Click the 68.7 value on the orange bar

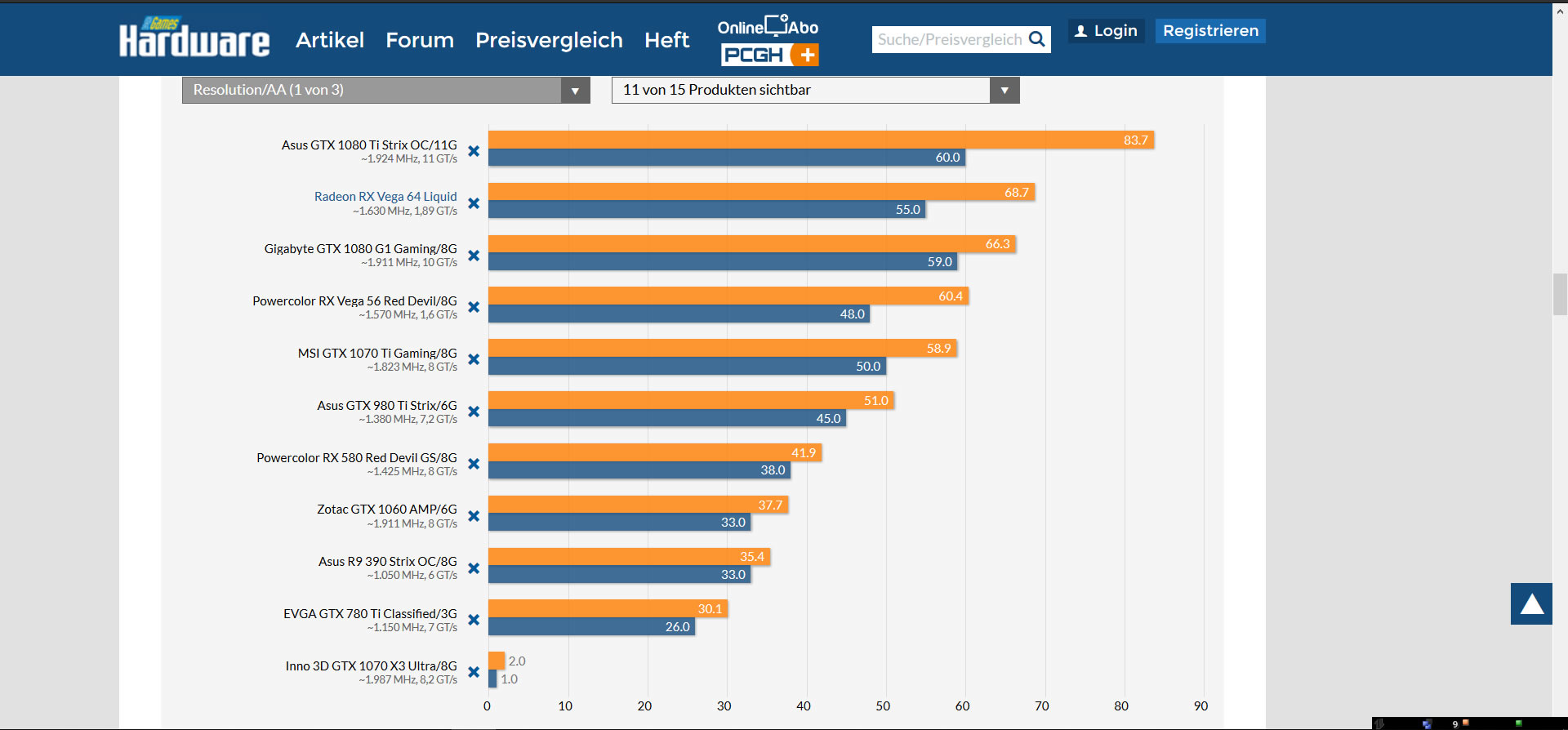point(1017,193)
